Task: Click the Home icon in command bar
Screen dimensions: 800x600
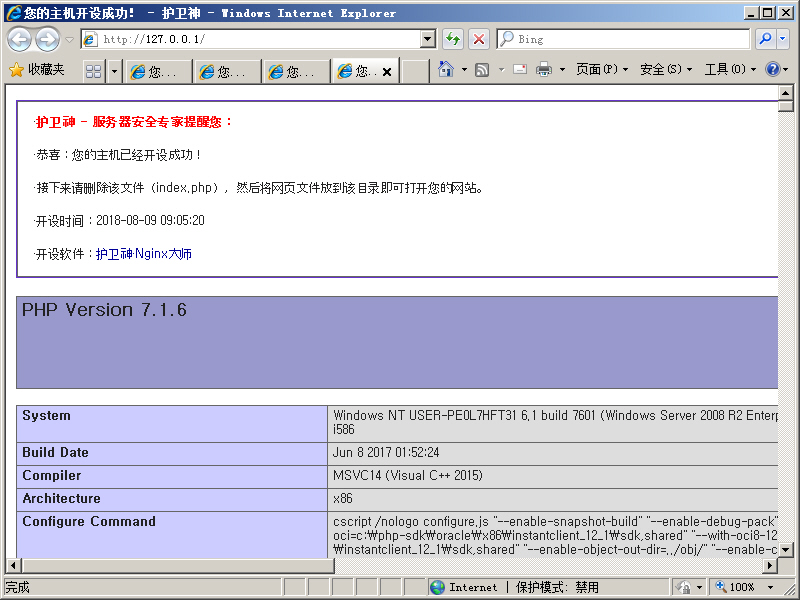Action: pos(446,70)
